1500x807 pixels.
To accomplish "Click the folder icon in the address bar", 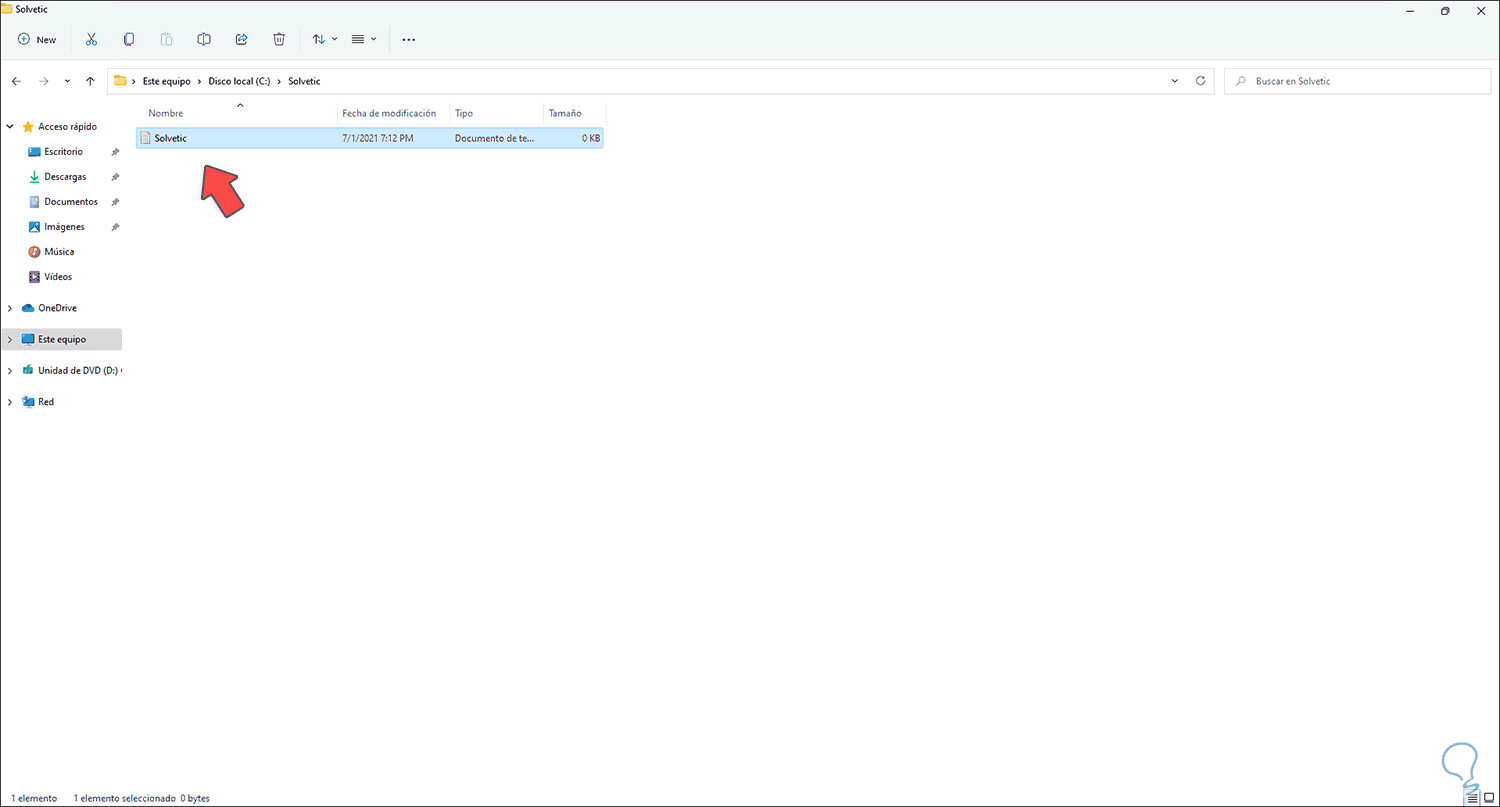I will pos(120,81).
